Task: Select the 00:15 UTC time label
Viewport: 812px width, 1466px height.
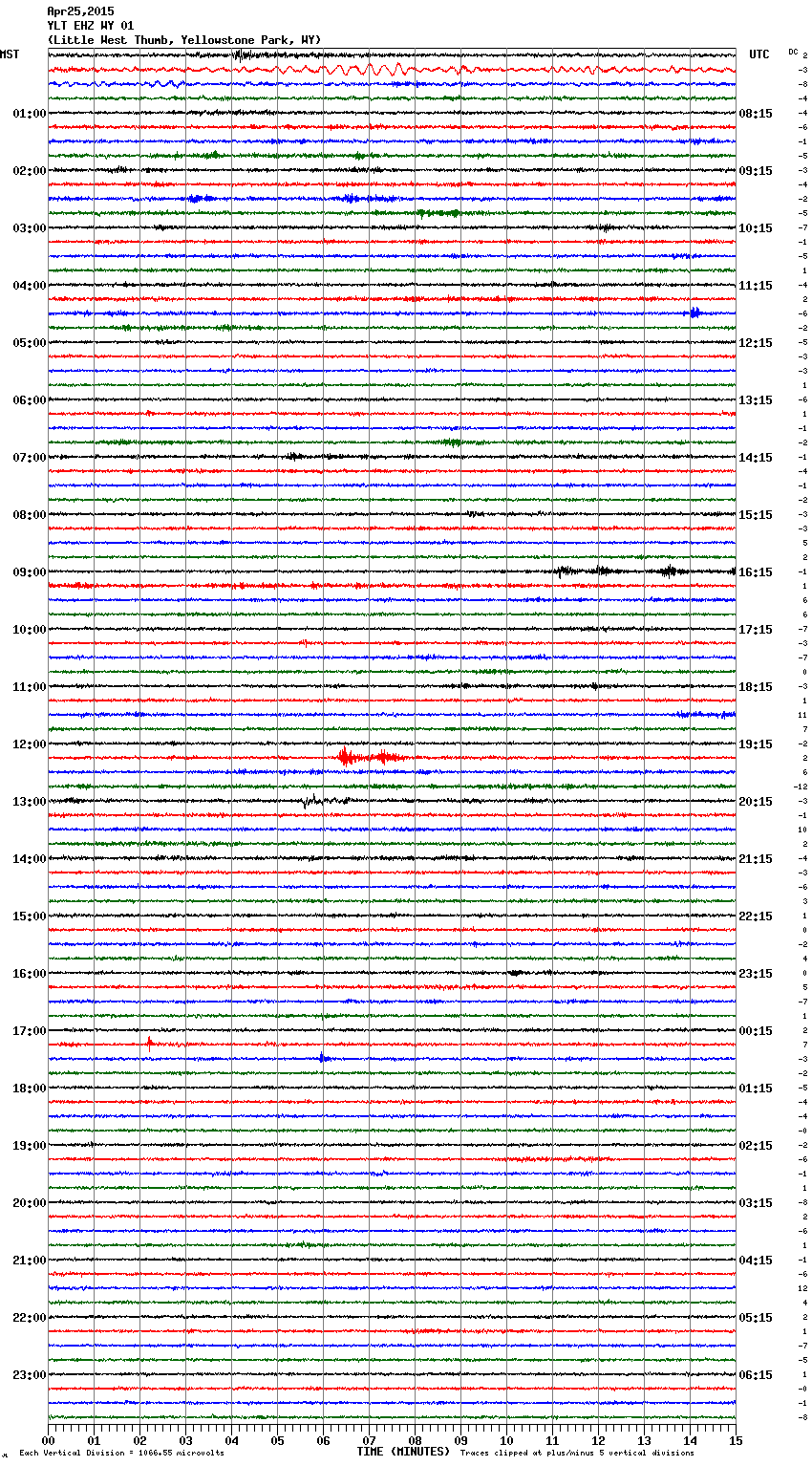Action: [x=756, y=1031]
